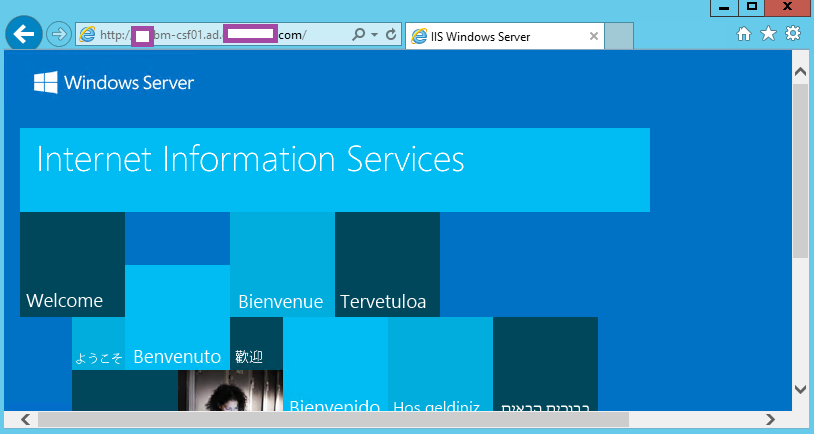Click the horizontal scrollbar thumb
Image resolution: width=814 pixels, height=434 pixels.
point(333,419)
